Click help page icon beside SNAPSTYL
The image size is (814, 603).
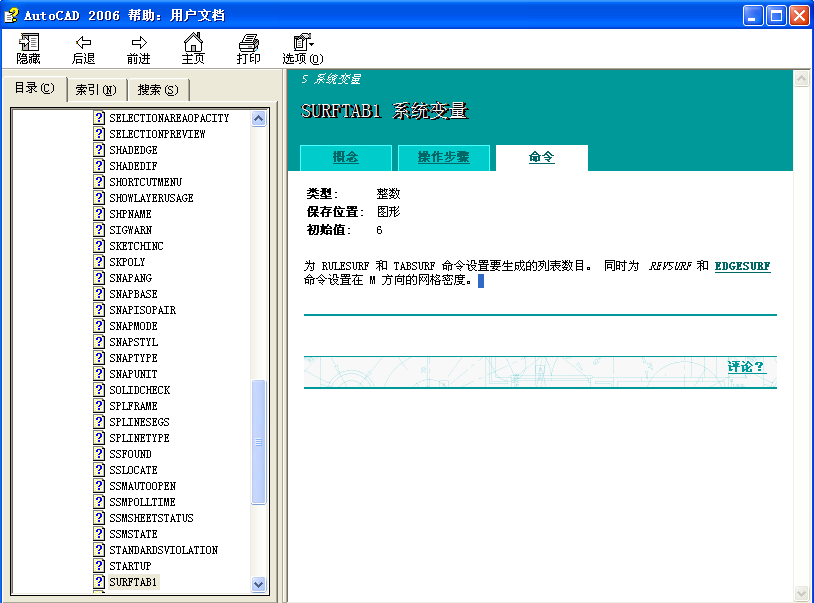pos(99,342)
